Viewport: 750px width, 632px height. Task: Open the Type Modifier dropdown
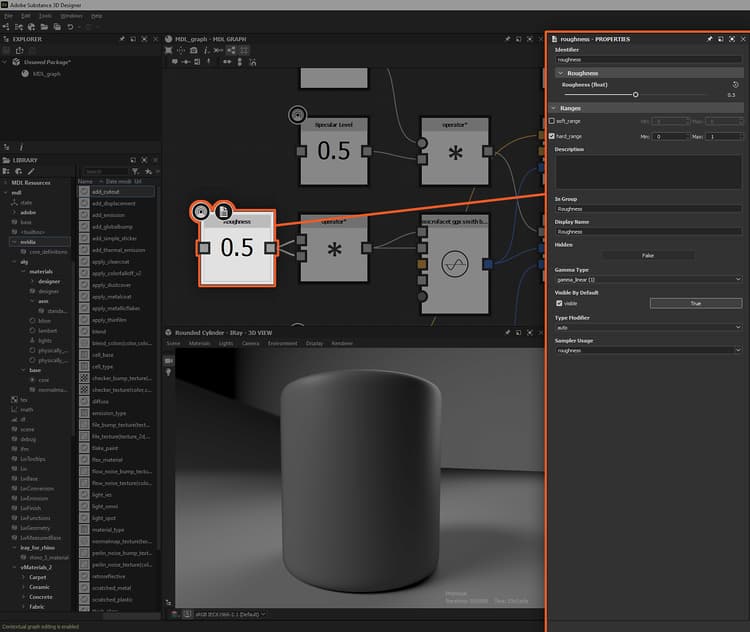tap(648, 327)
